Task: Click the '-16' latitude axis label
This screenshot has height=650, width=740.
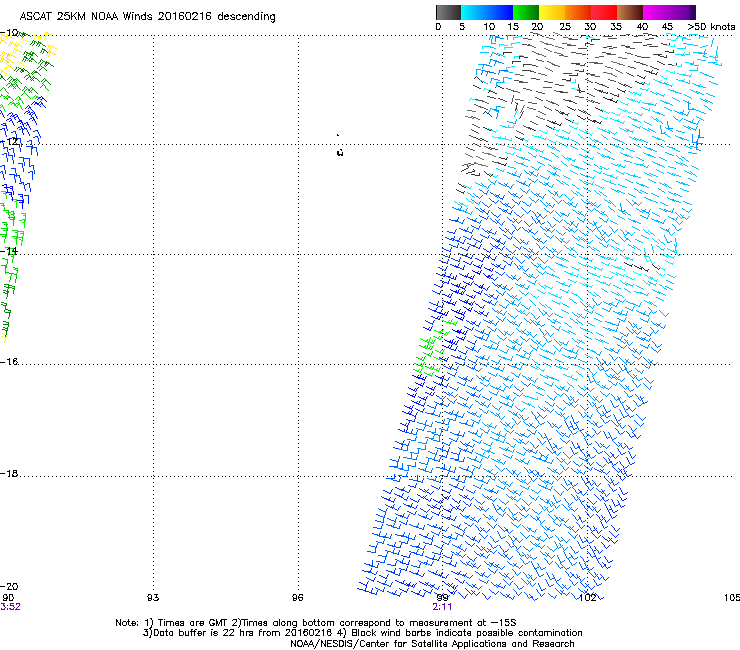Action: (9, 362)
